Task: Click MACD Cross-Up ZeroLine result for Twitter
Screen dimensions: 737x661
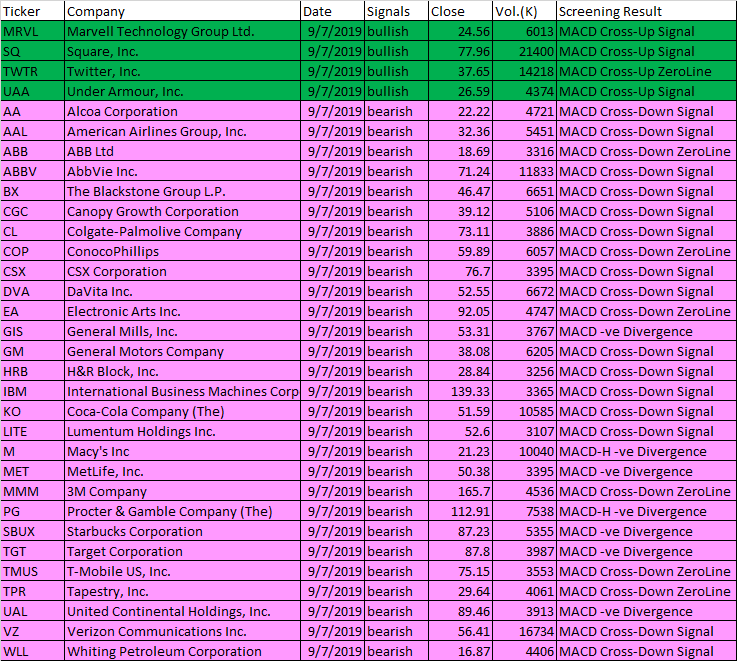Action: coord(646,71)
